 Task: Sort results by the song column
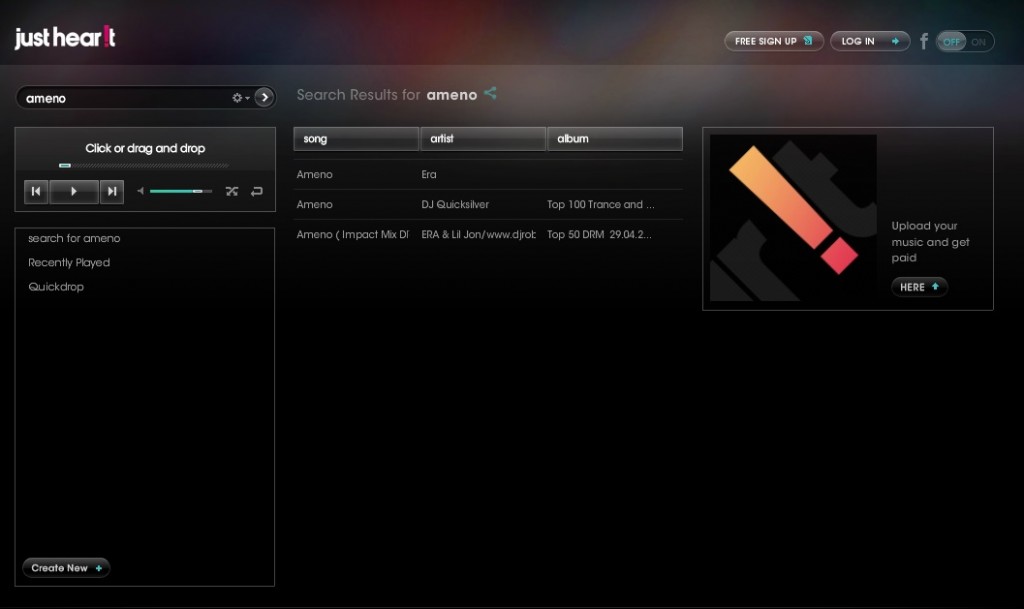(x=356, y=139)
